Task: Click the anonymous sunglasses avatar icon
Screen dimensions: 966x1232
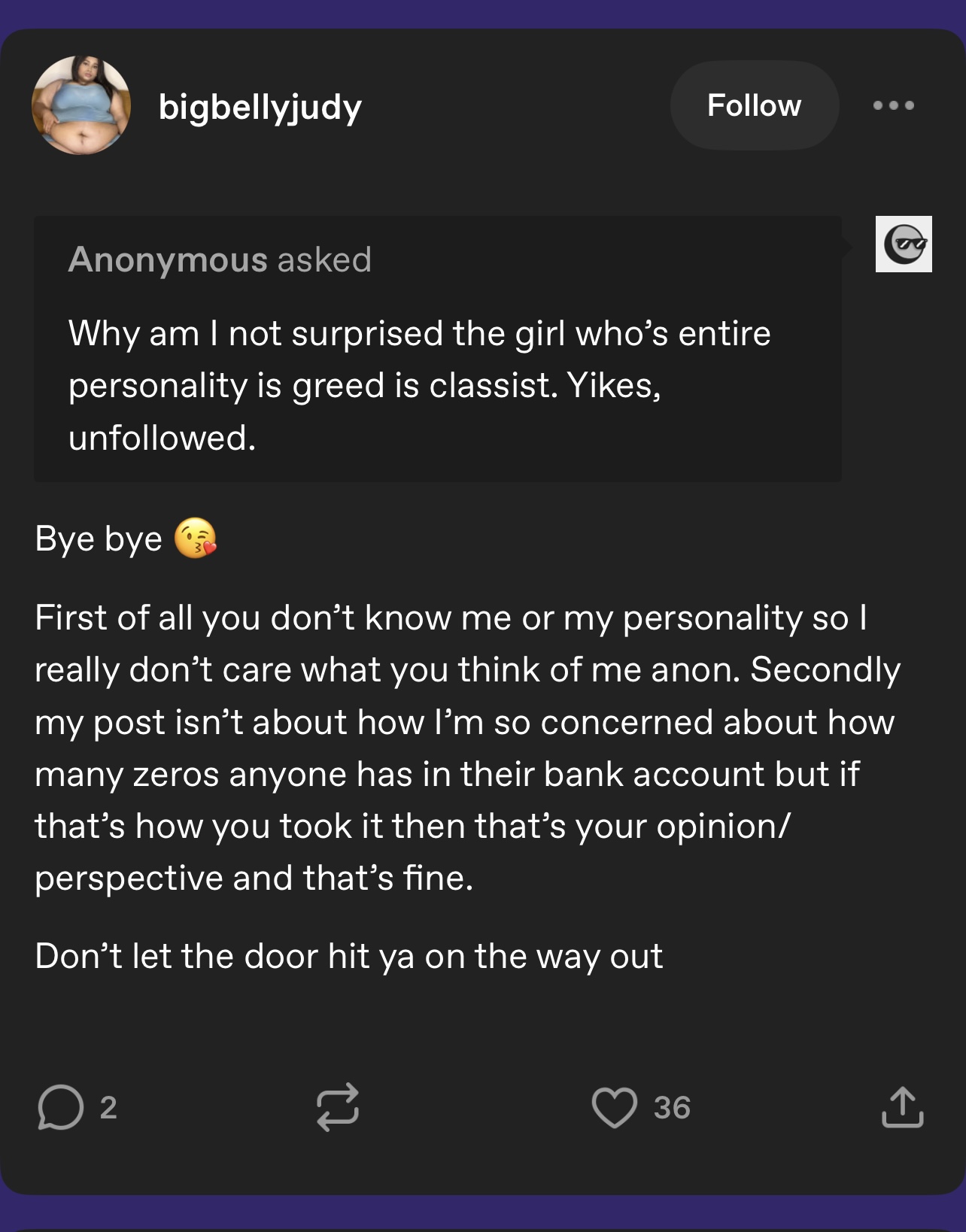Action: pyautogui.click(x=904, y=244)
